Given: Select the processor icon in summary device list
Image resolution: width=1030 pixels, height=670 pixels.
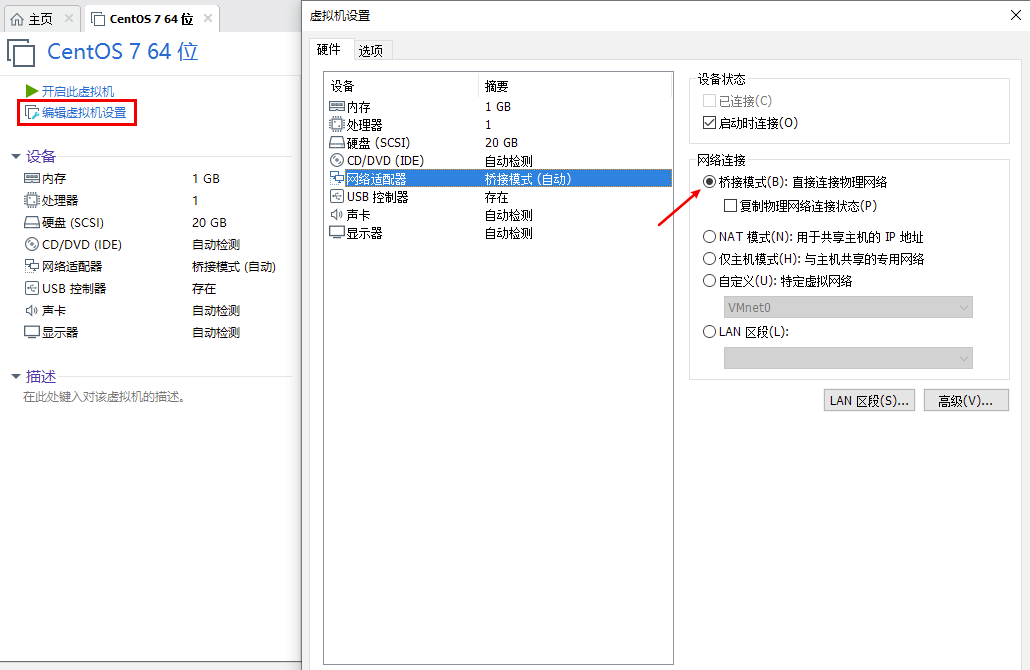Looking at the screenshot, I should pyautogui.click(x=32, y=200).
